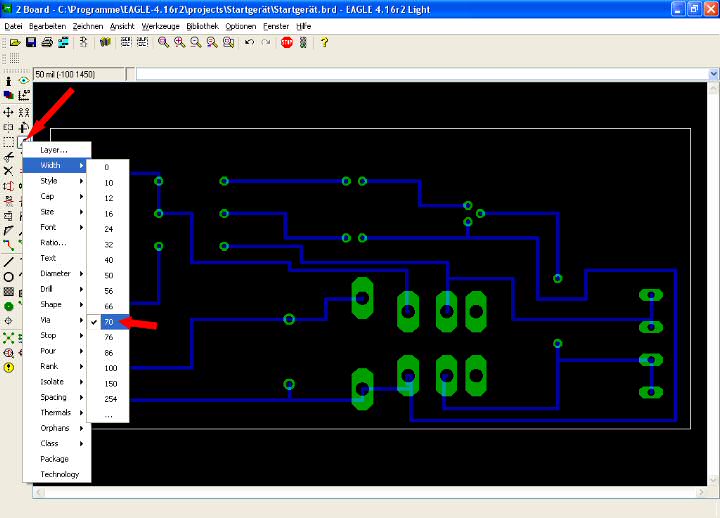720x518 pixels.
Task: Set the width to 100
Action: coord(109,368)
